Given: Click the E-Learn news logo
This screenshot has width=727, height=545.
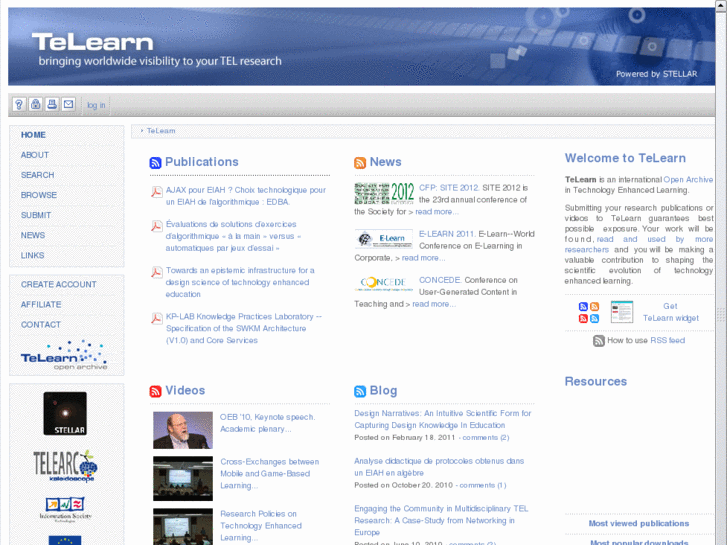Looking at the screenshot, I should pyautogui.click(x=384, y=238).
